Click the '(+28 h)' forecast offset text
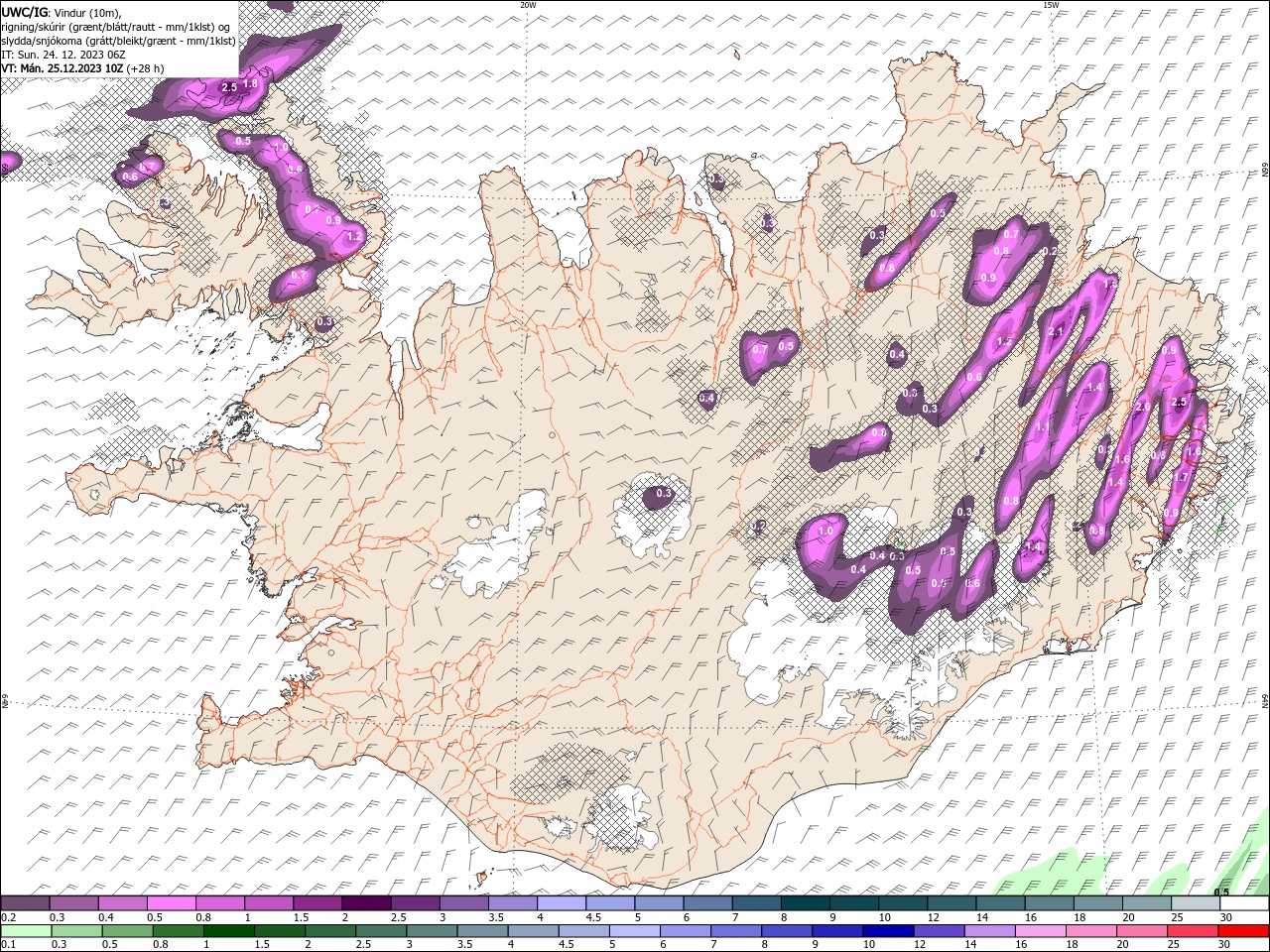The image size is (1270, 952). click(x=145, y=68)
